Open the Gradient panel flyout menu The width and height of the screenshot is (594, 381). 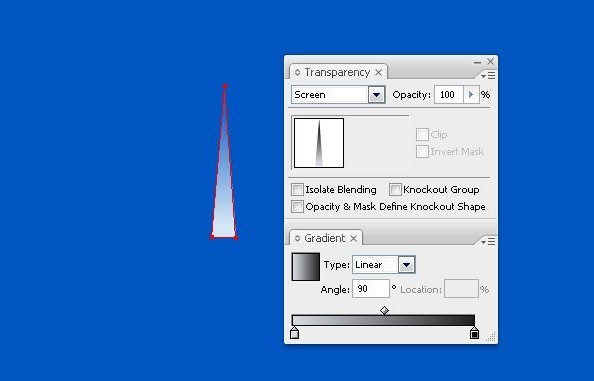tap(488, 241)
